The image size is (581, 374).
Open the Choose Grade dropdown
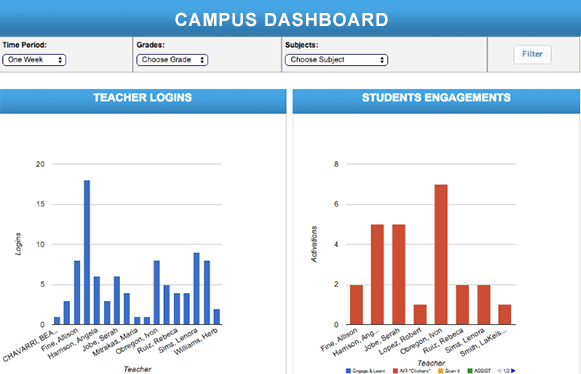tap(172, 60)
